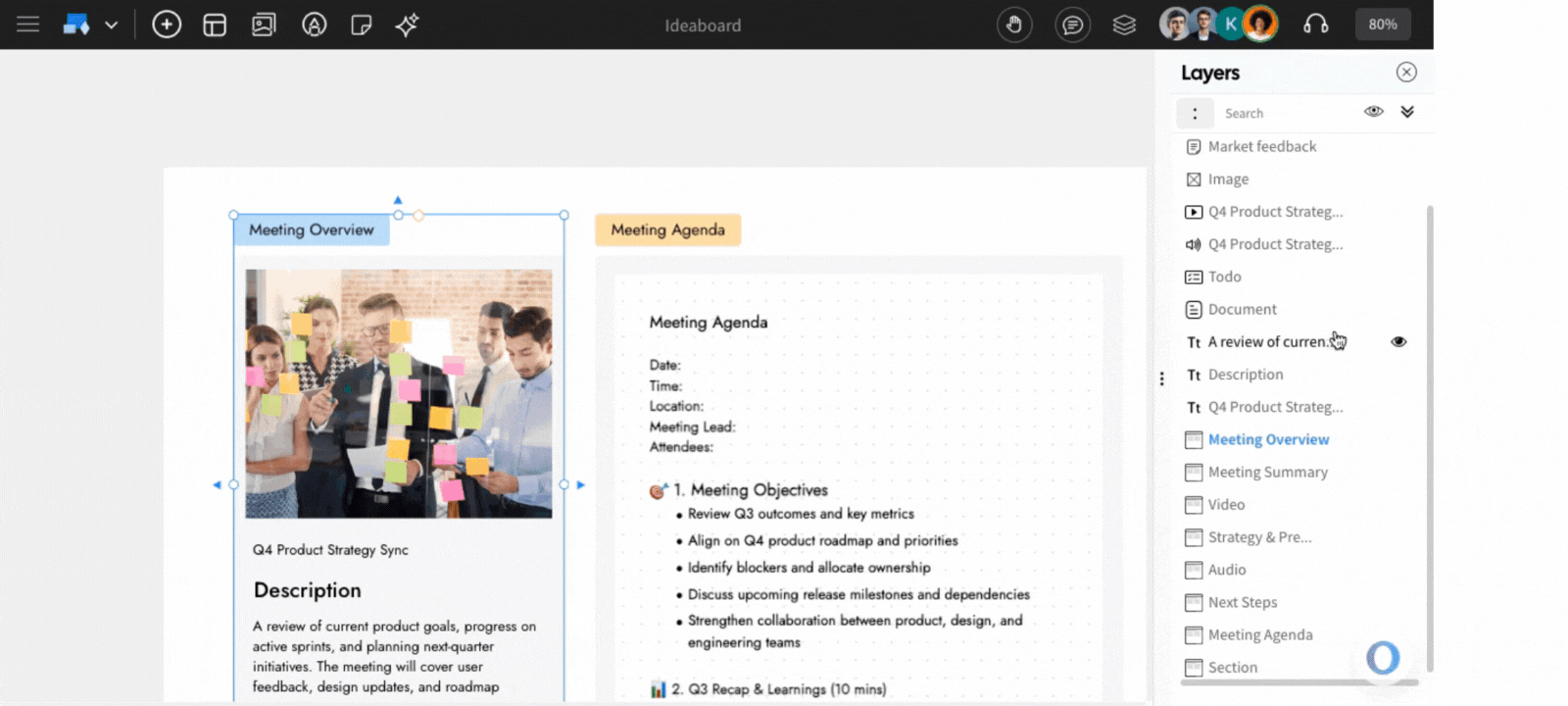Screen dimensions: 1568x706
Task: Click the Layers panel horizontal scrollbar
Action: pos(1299,682)
